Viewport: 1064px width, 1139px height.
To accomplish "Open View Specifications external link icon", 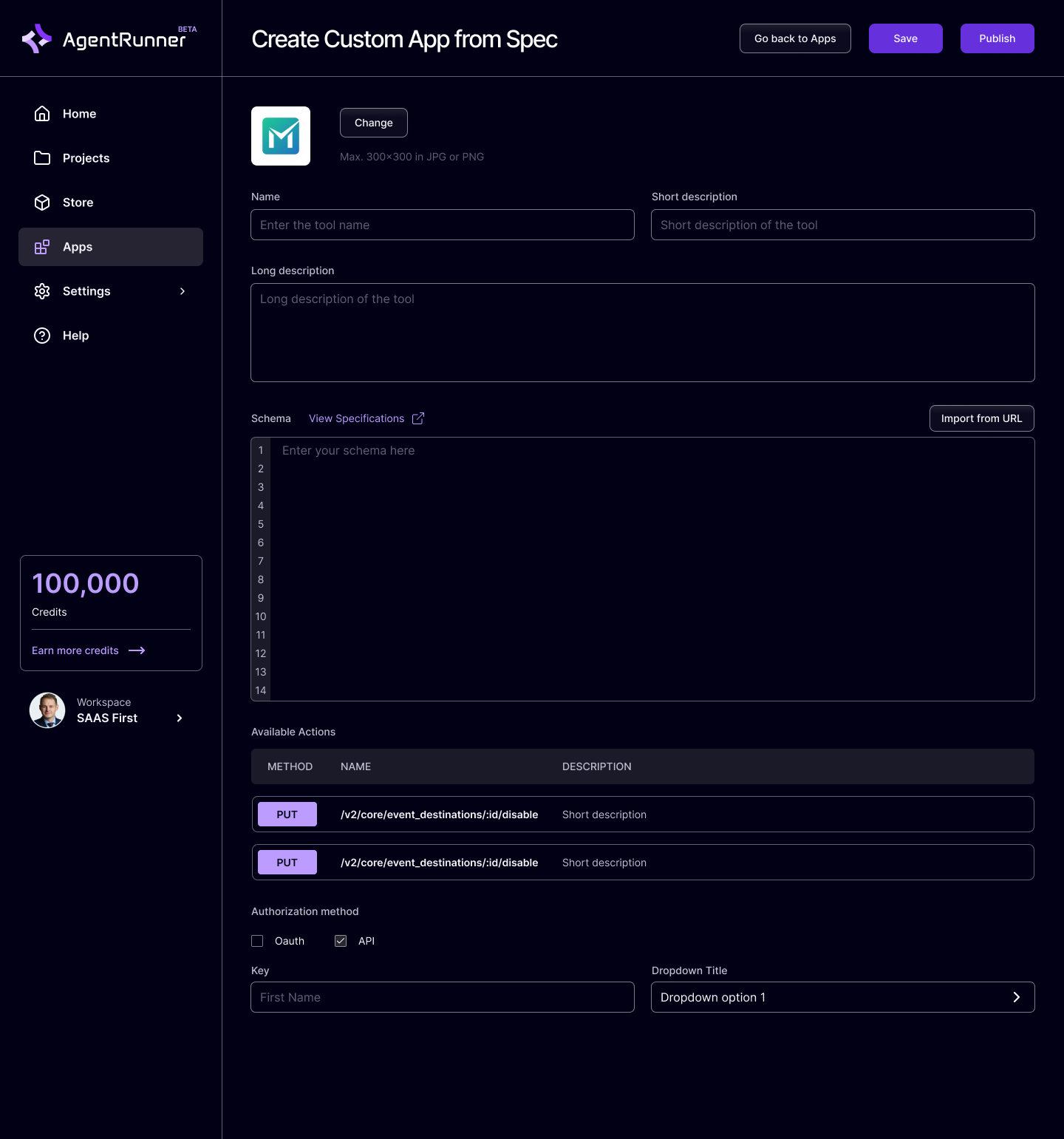I will point(418,418).
